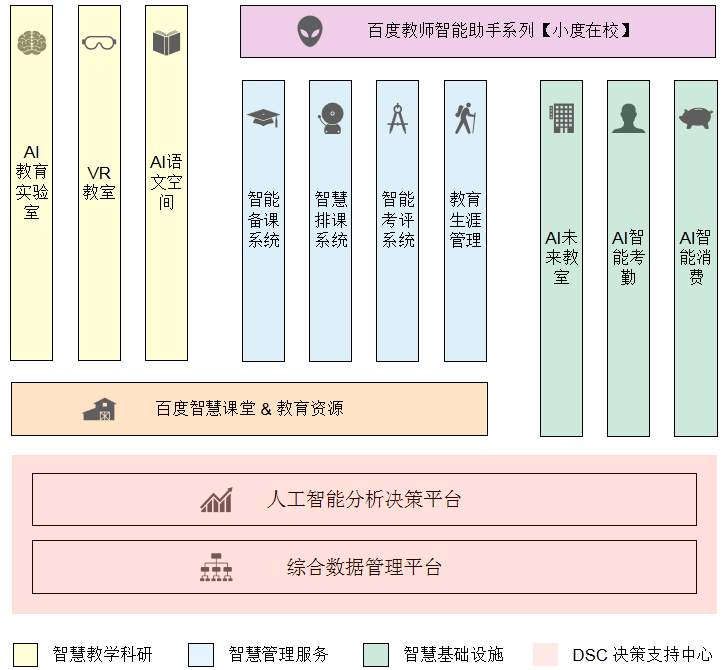Viewport: 726px width, 670px height.
Task: Click the building icon above AI未来教室
Action: [562, 118]
